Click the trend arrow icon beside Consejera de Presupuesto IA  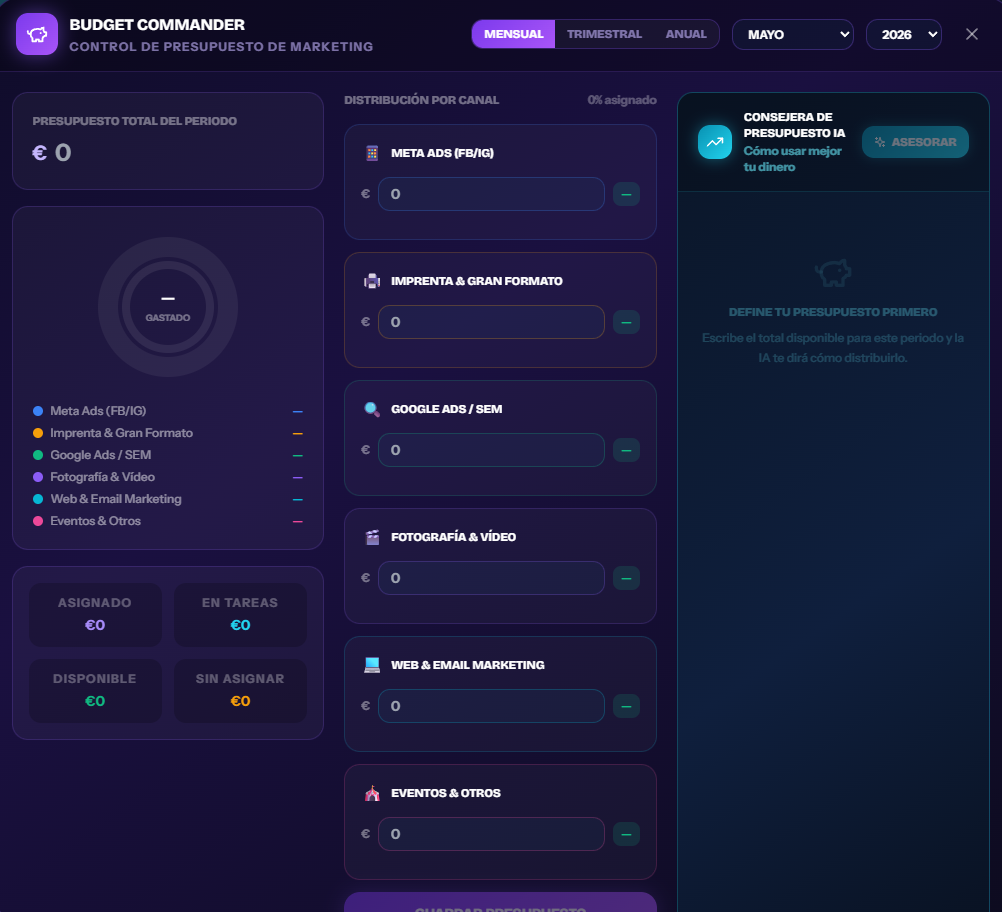click(x=714, y=142)
